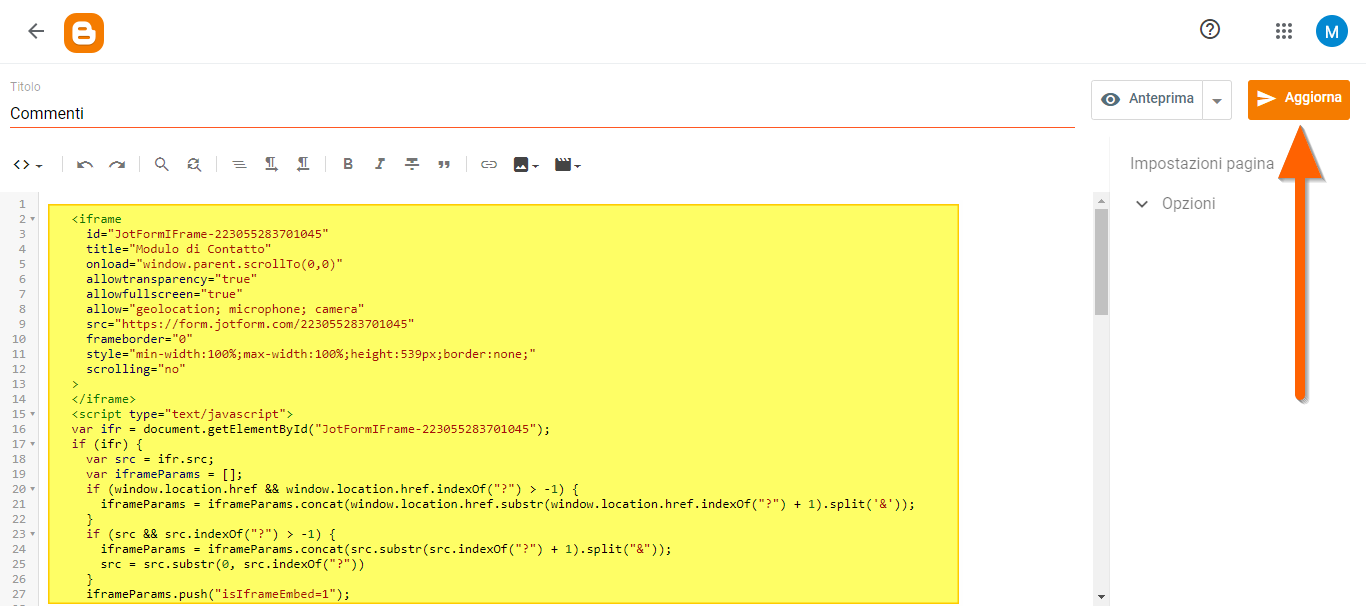This screenshot has height=606, width=1366.
Task: Open the search tool
Action: click(161, 163)
